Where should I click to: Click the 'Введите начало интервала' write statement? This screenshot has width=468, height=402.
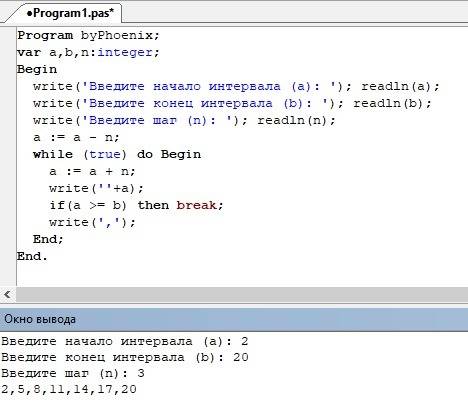pyautogui.click(x=192, y=86)
